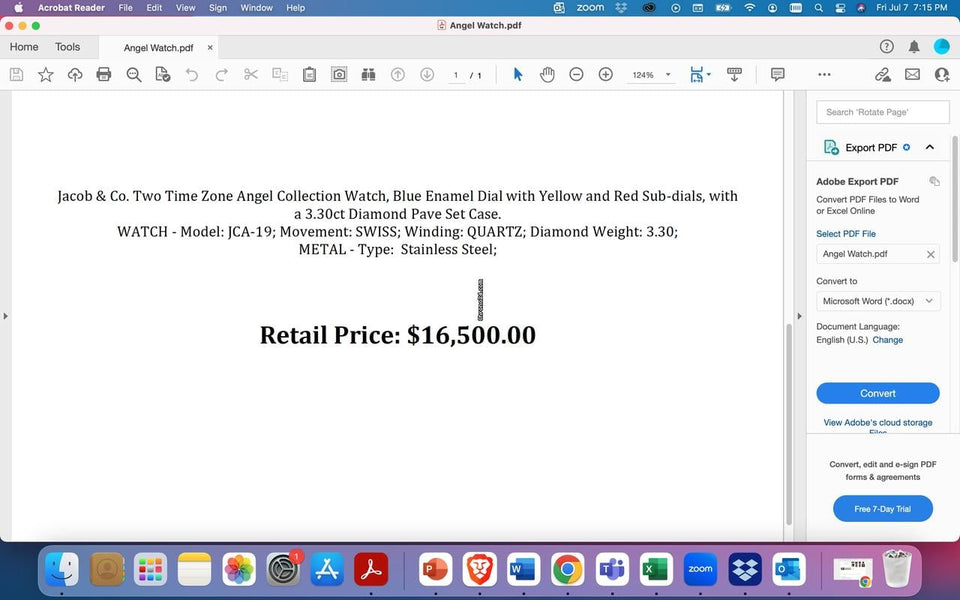Open the Help menu
This screenshot has height=600, width=960.
(296, 8)
